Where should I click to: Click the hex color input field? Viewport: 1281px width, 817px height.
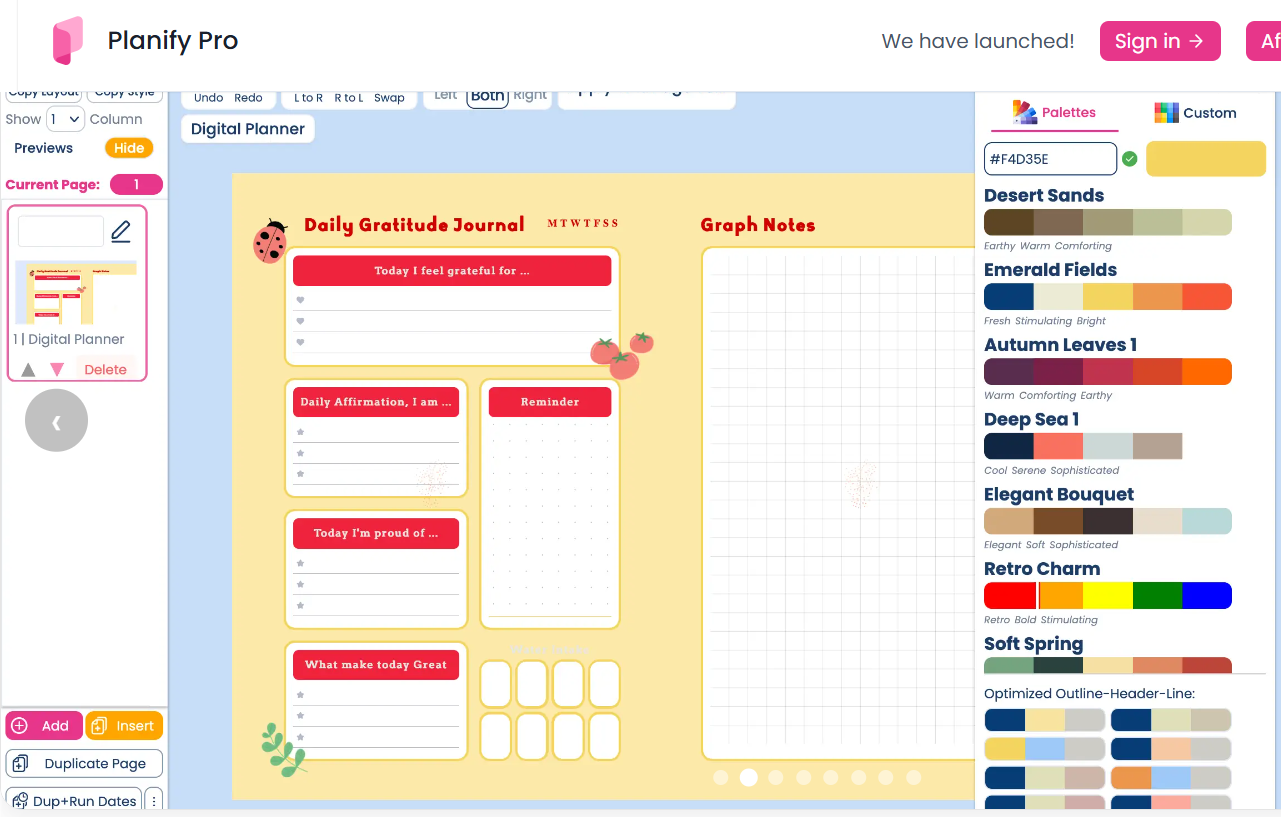coord(1050,158)
